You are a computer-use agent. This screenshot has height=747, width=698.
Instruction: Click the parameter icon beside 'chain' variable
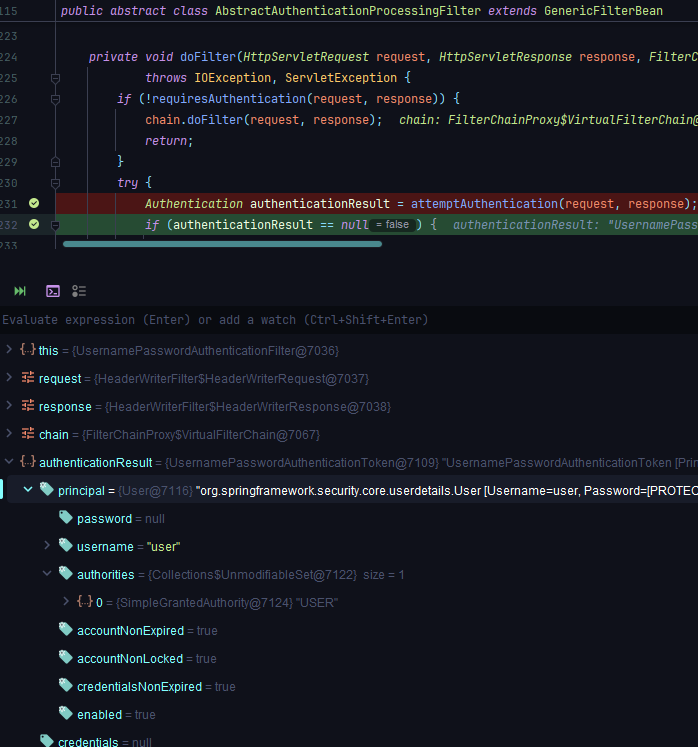coord(28,434)
